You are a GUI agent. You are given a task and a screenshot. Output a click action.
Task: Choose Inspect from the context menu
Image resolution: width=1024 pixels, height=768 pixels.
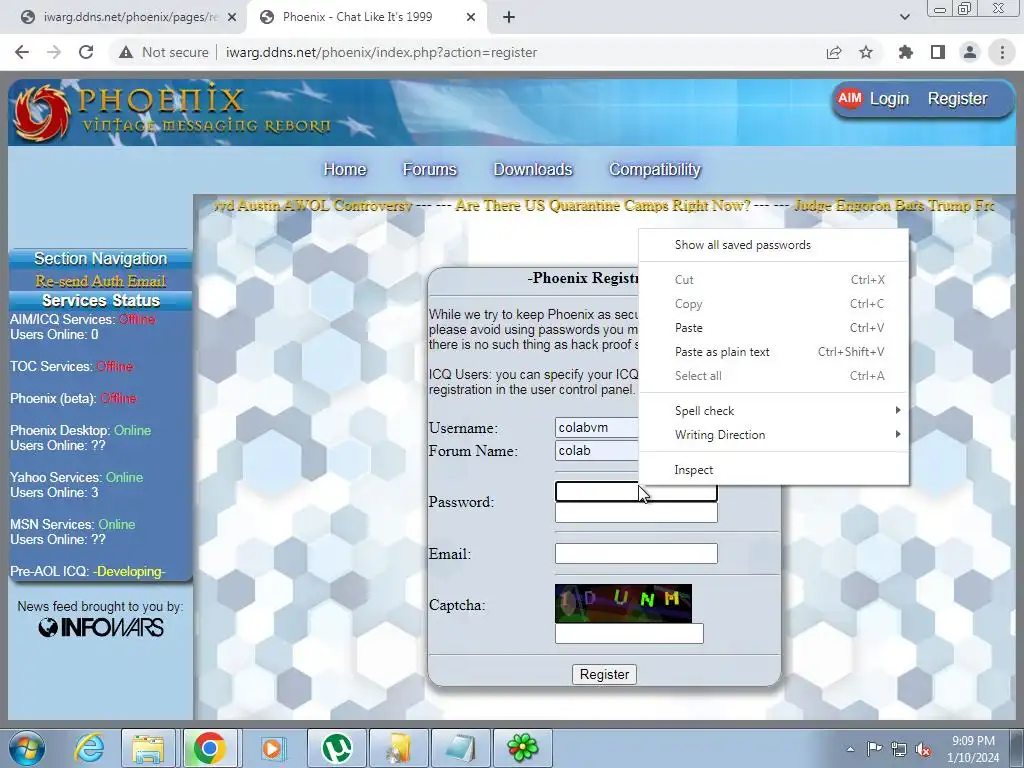(774, 470)
